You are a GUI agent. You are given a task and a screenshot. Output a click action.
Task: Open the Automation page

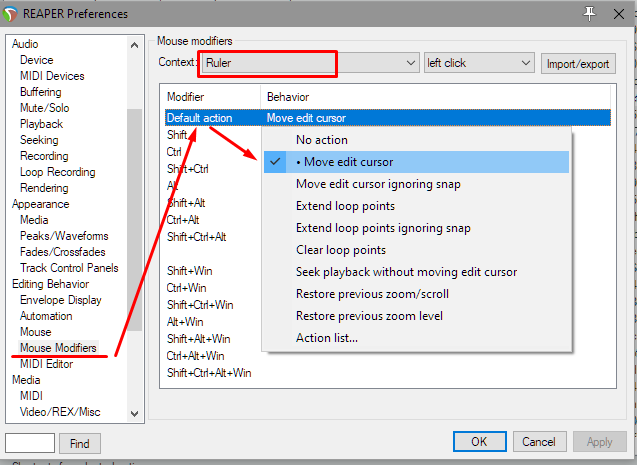46,316
